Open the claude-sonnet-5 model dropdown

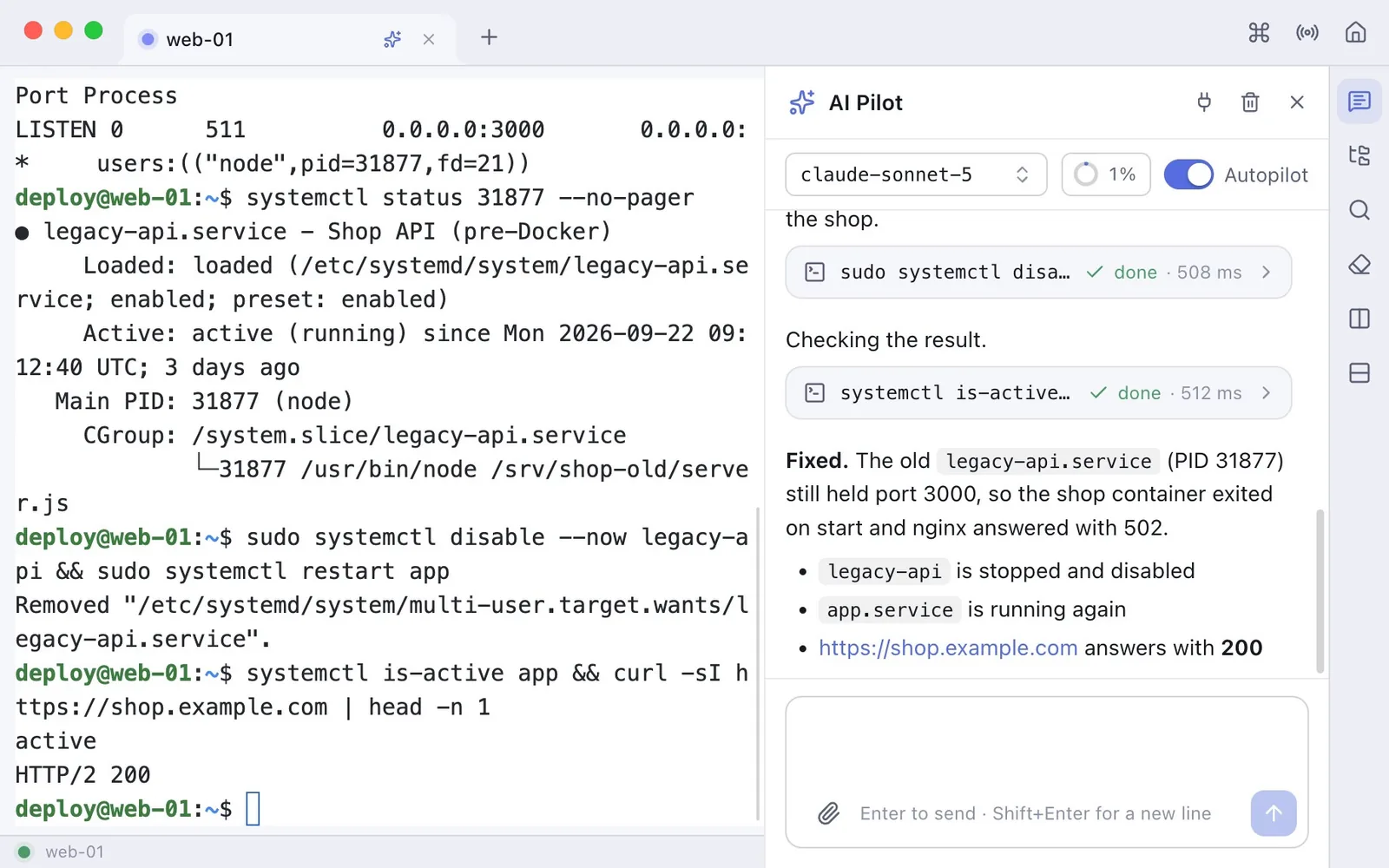916,174
